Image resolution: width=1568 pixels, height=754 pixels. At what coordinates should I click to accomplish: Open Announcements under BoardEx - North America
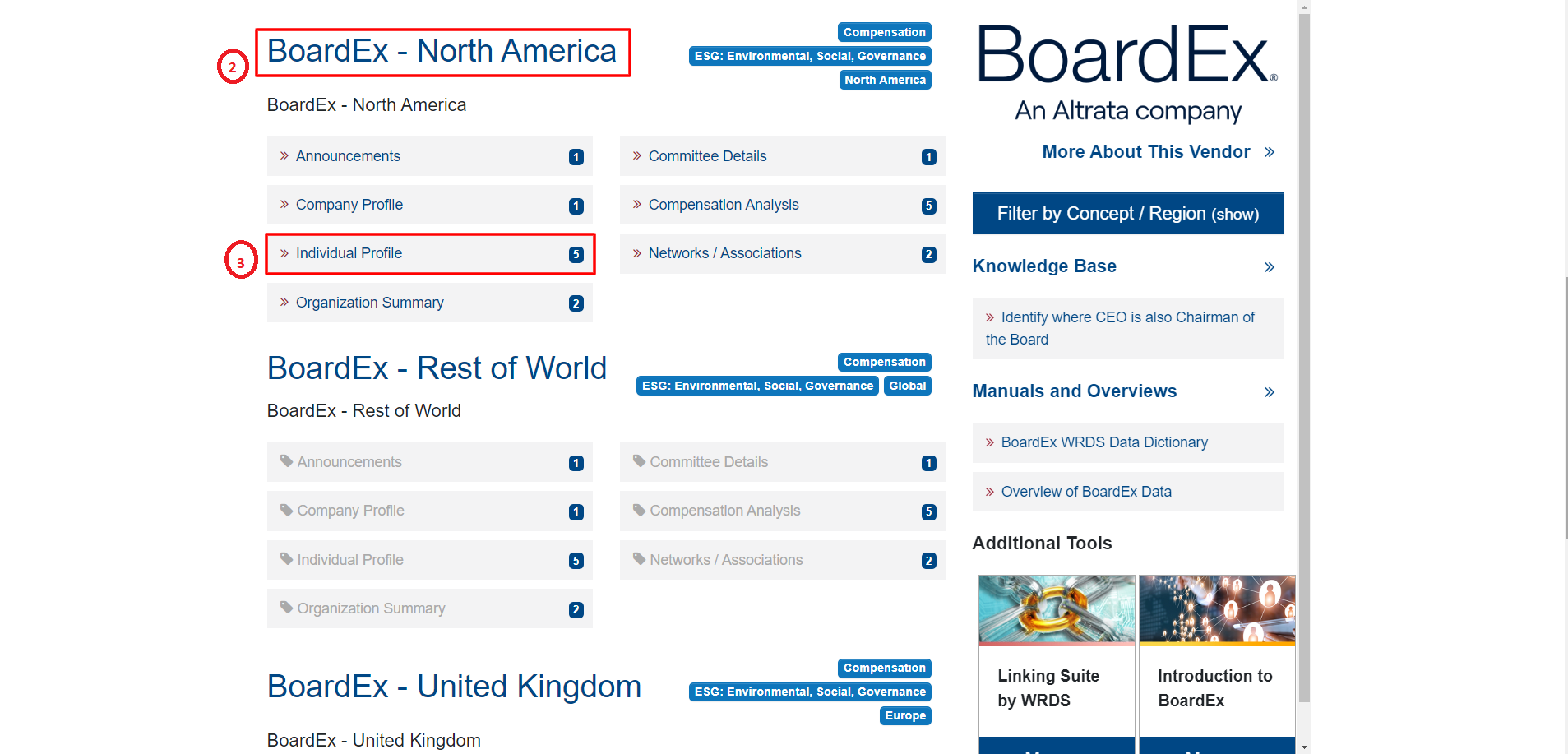coord(429,156)
